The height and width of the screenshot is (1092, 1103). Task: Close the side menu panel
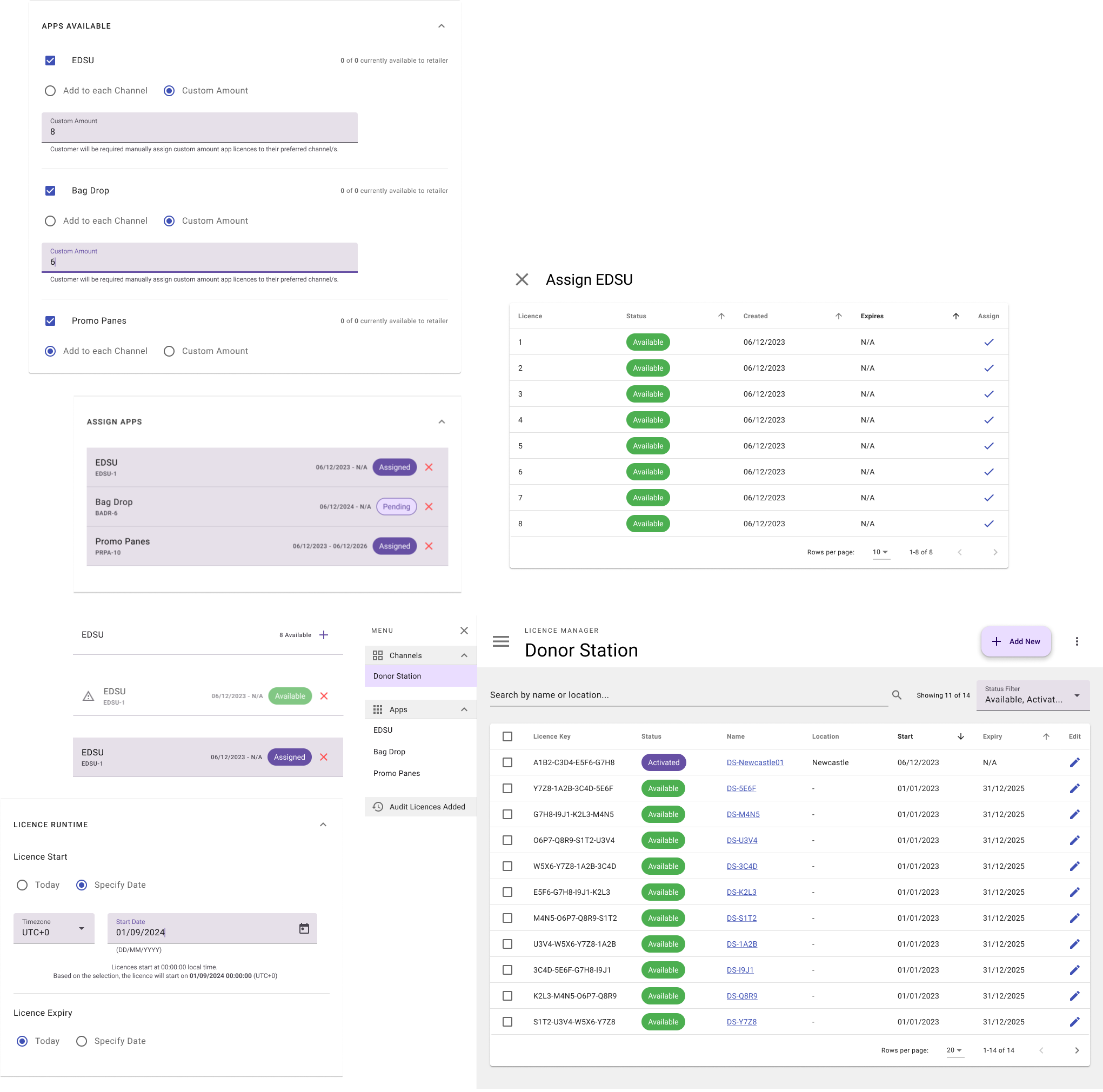464,630
